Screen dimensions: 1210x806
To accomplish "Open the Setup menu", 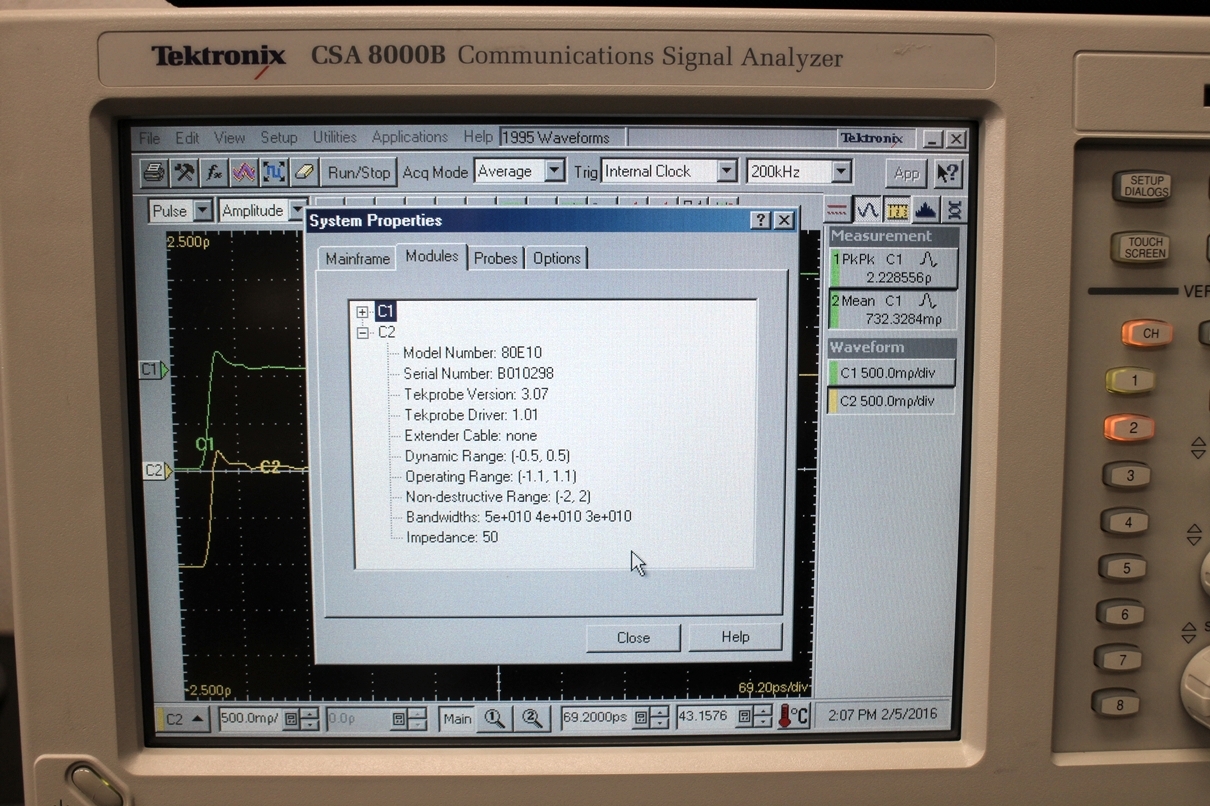I will click(x=279, y=138).
